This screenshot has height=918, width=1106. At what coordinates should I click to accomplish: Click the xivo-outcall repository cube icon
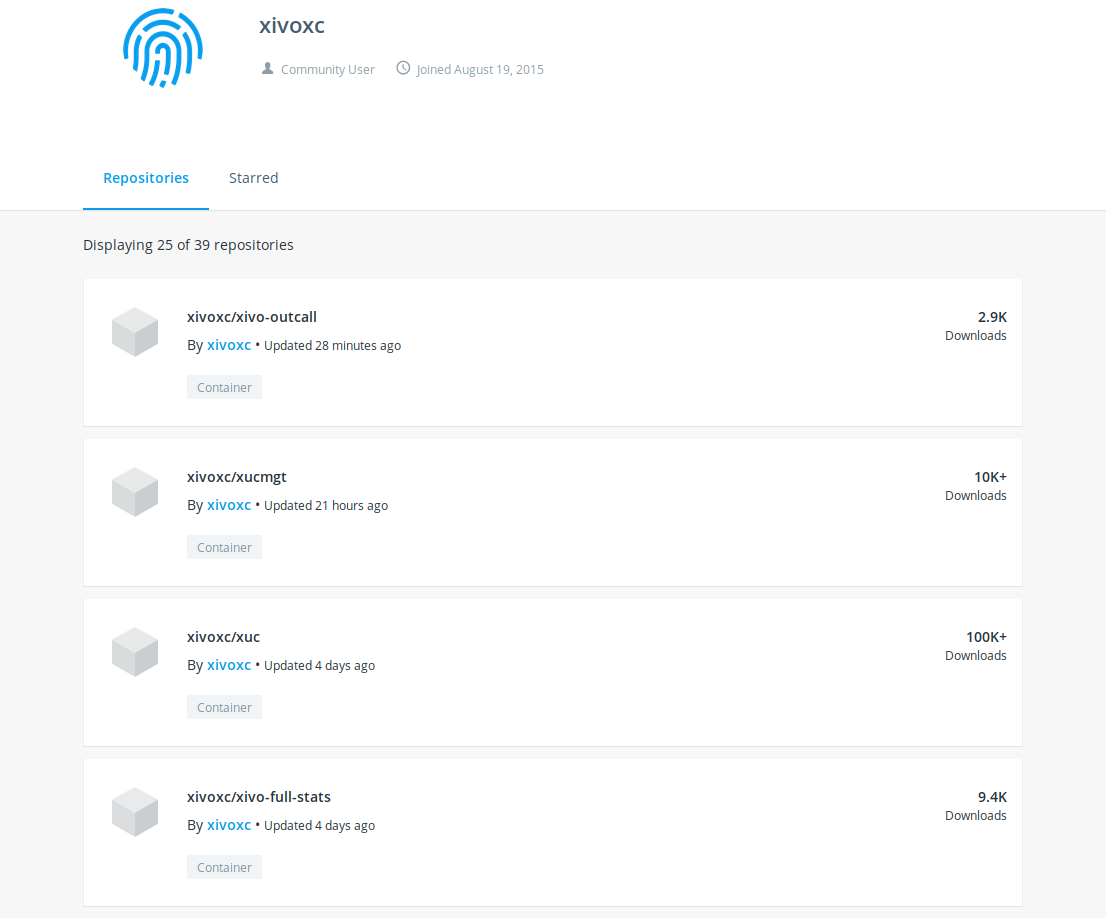point(135,332)
